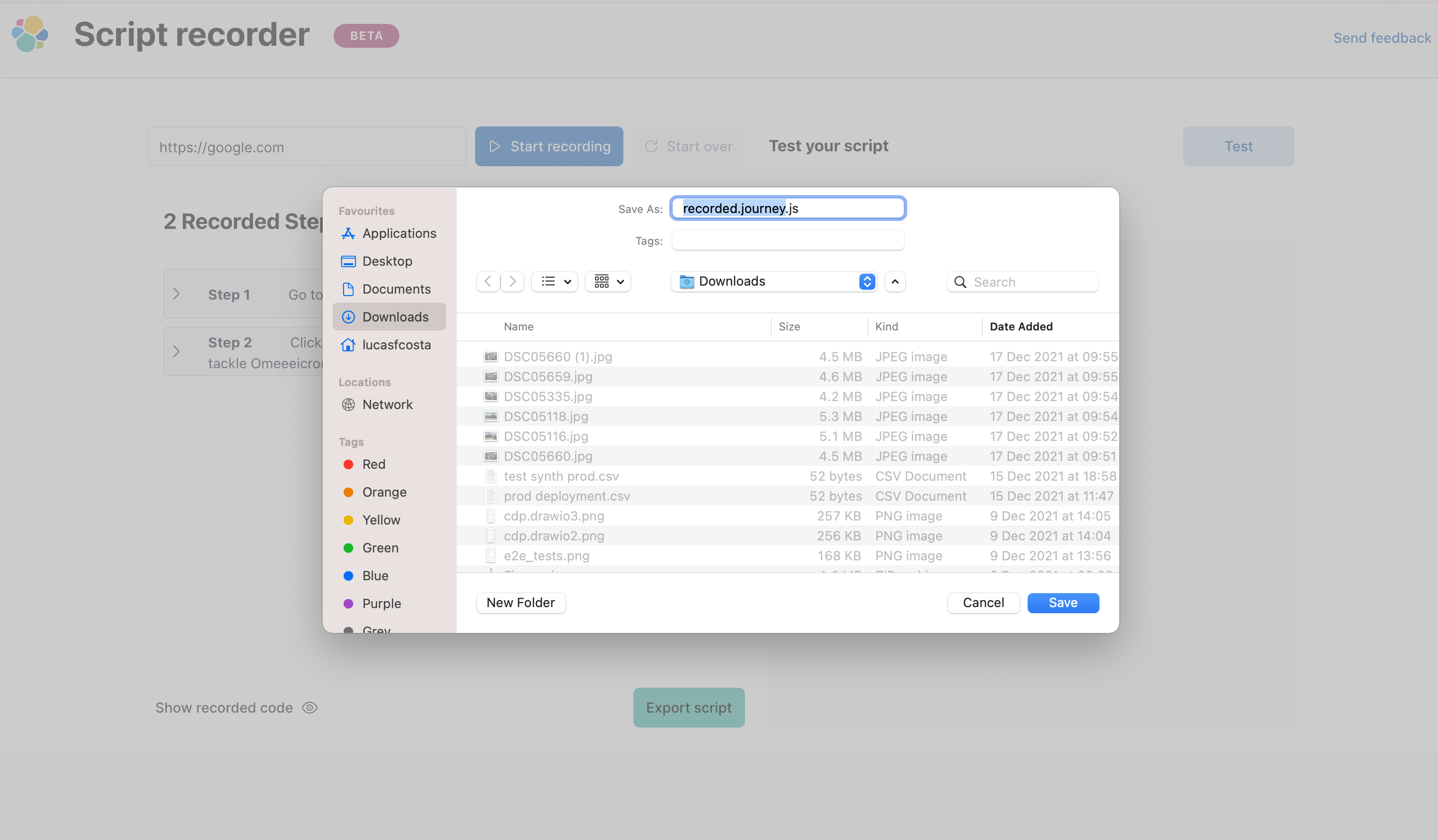Click the back navigation arrow in dialog
Image resolution: width=1438 pixels, height=840 pixels.
click(488, 281)
